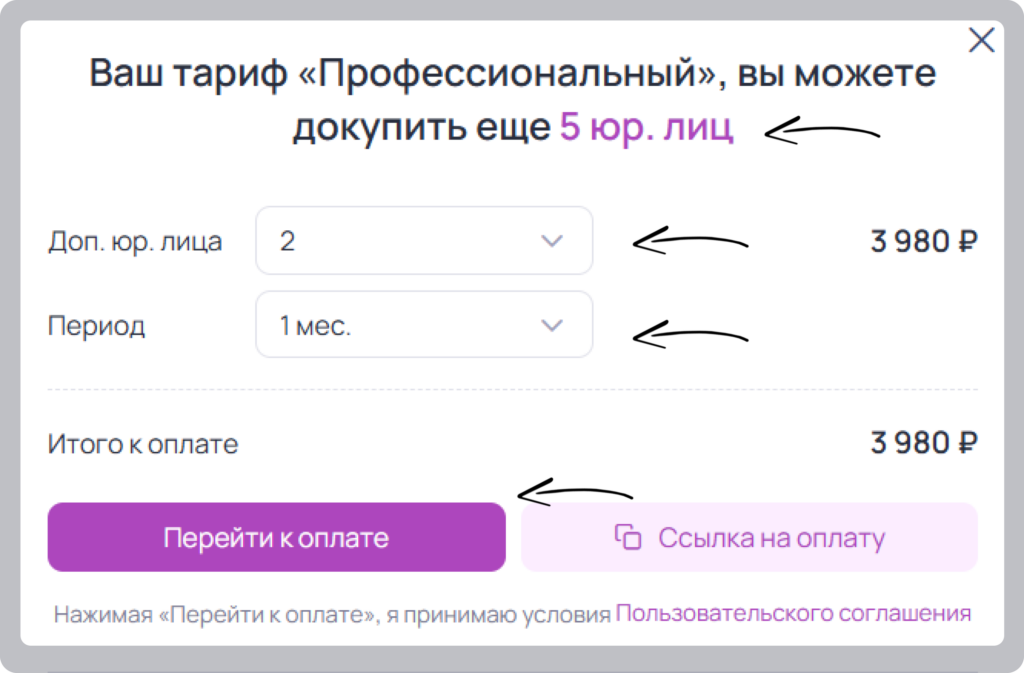Click the «Доп. юр. лица» field label
The width and height of the screenshot is (1024, 673).
(135, 241)
